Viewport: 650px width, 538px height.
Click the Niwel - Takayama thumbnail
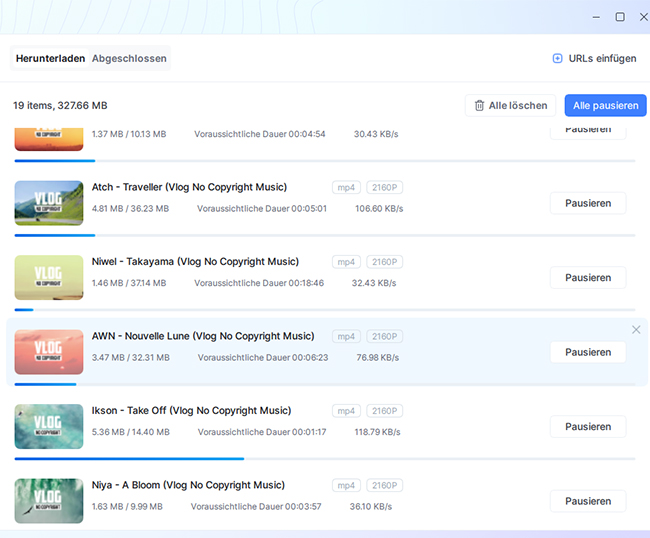tap(48, 277)
